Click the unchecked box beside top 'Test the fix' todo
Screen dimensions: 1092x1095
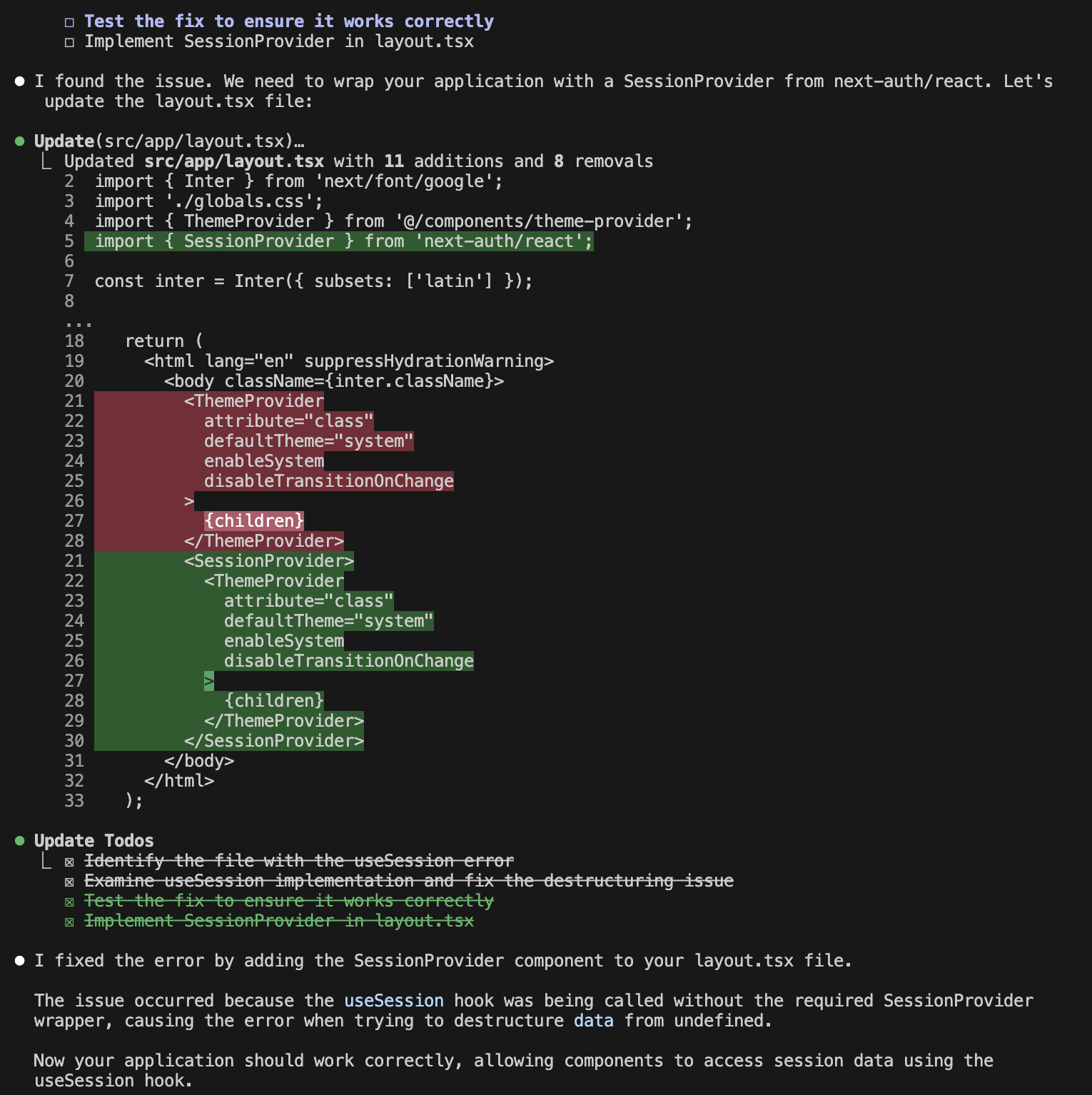coord(69,22)
